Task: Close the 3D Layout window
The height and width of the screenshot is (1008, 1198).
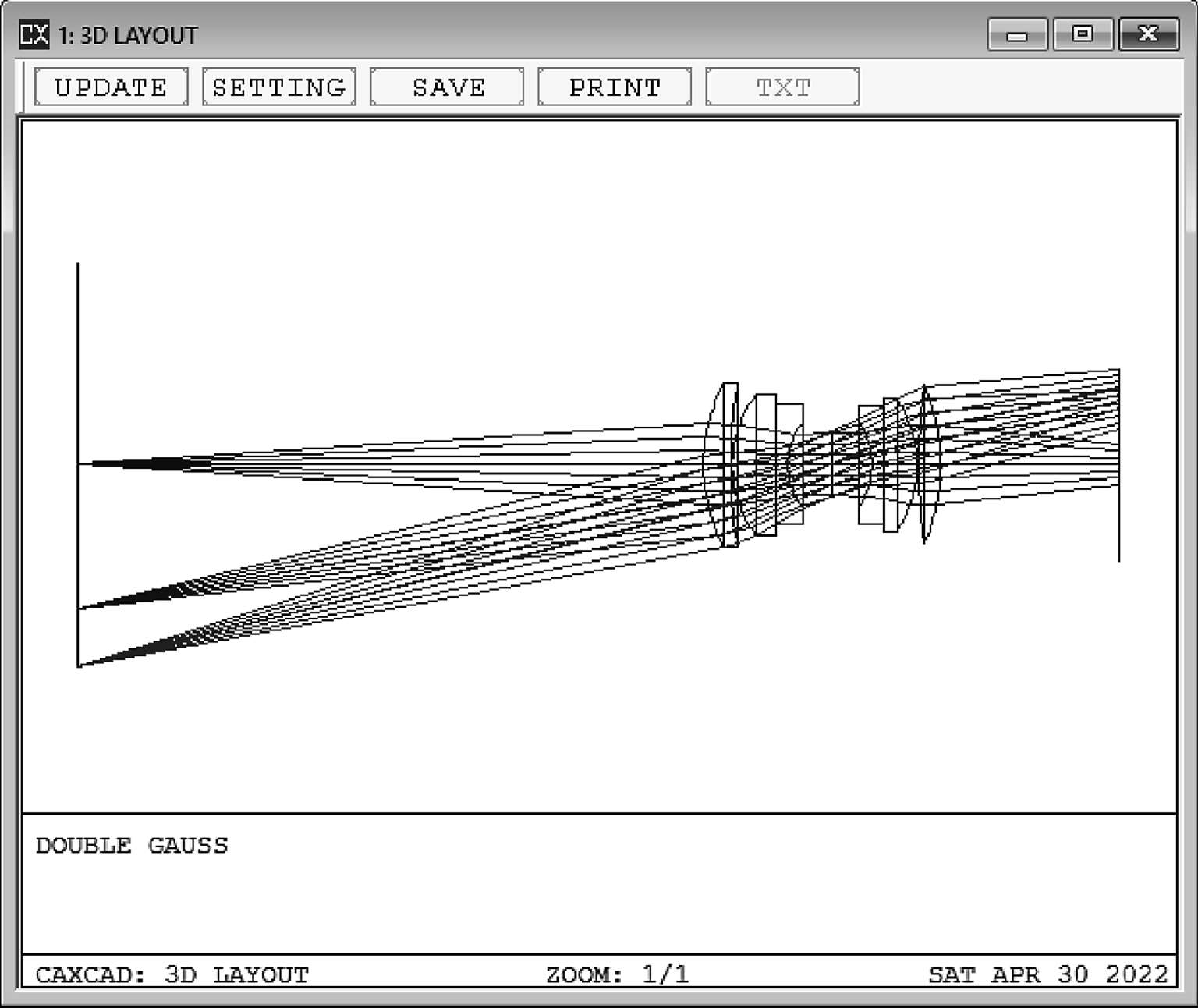Action: coord(1147,35)
